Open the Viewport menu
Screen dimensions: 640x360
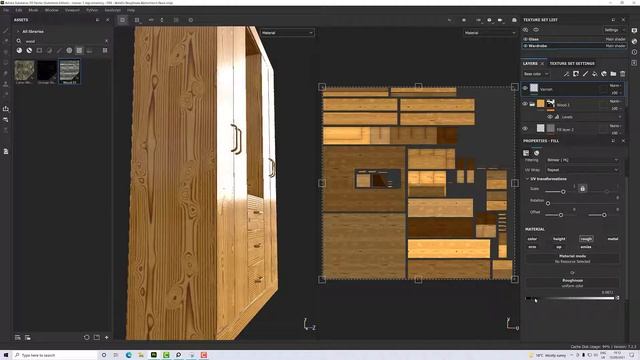[72, 10]
